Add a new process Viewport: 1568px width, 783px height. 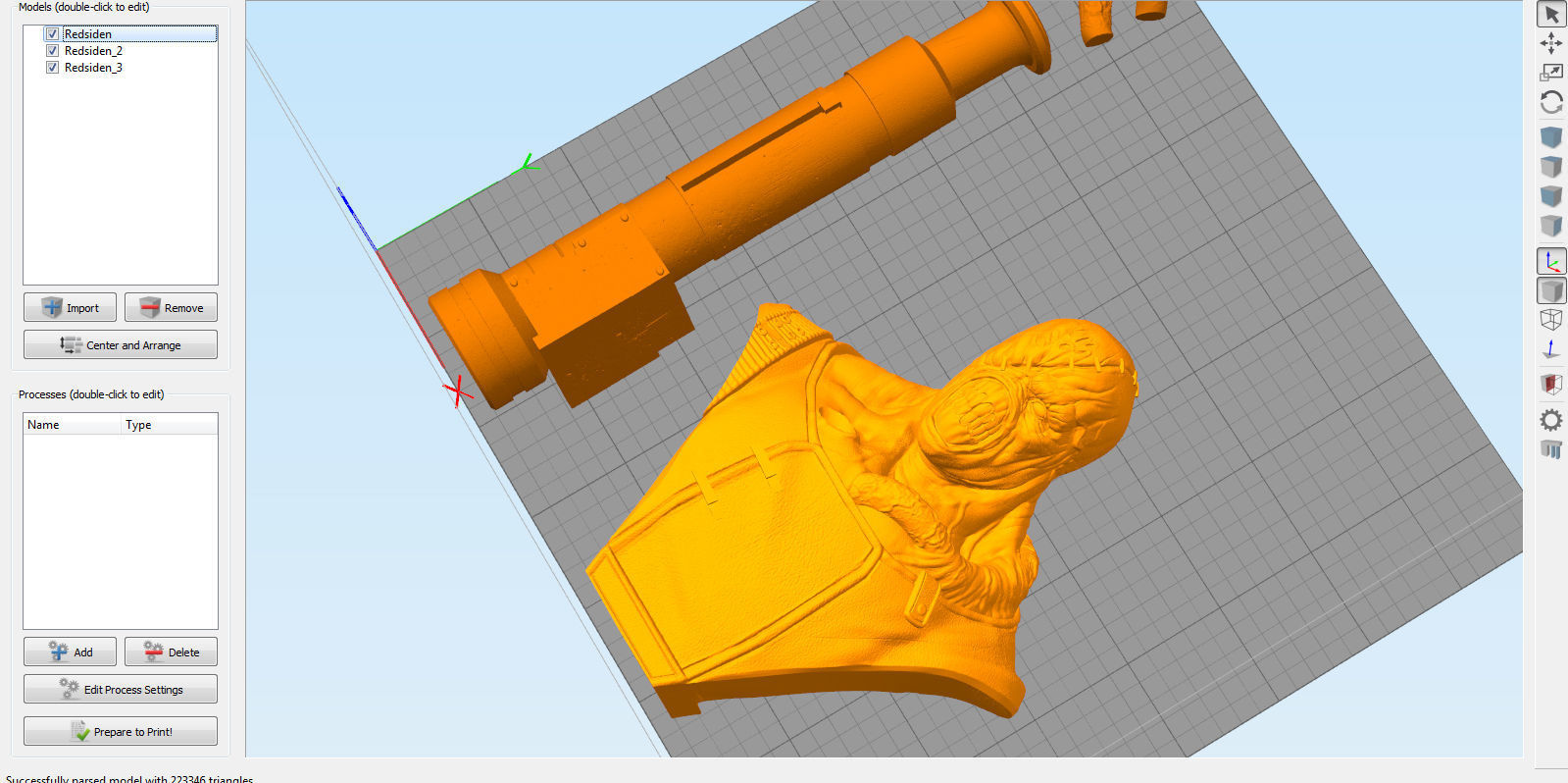tap(70, 652)
